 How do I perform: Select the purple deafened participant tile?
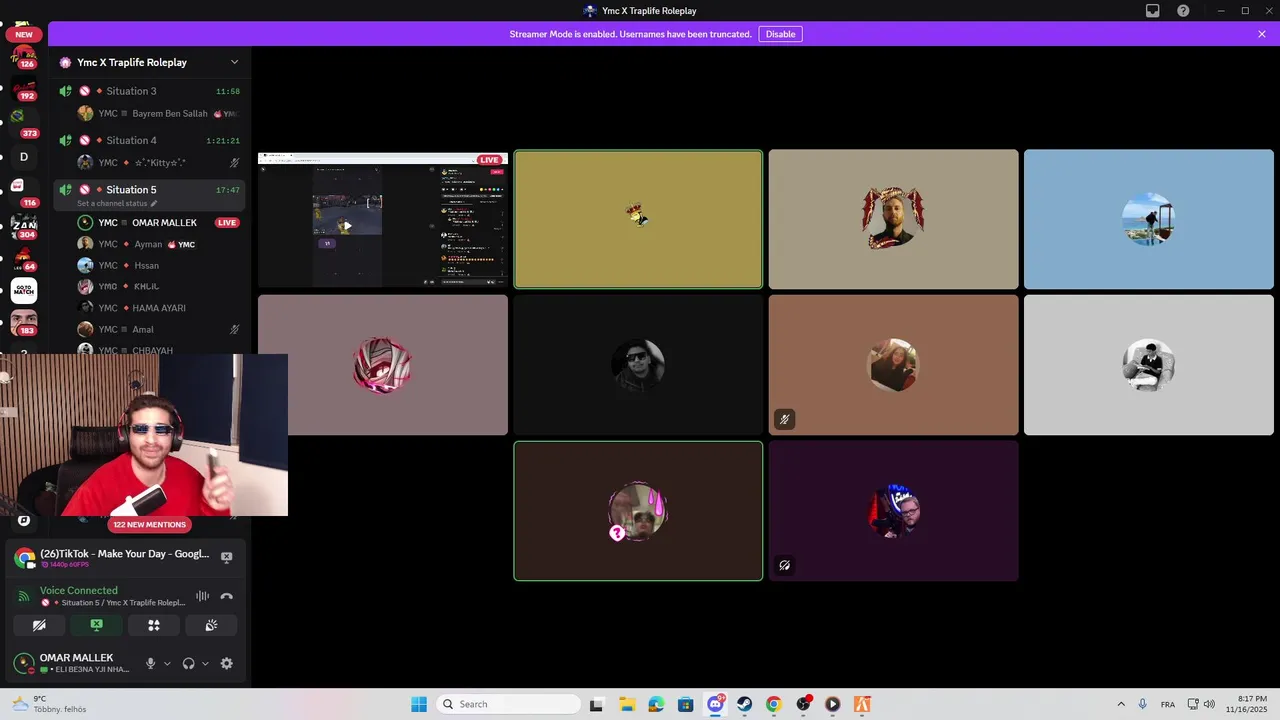click(x=893, y=511)
